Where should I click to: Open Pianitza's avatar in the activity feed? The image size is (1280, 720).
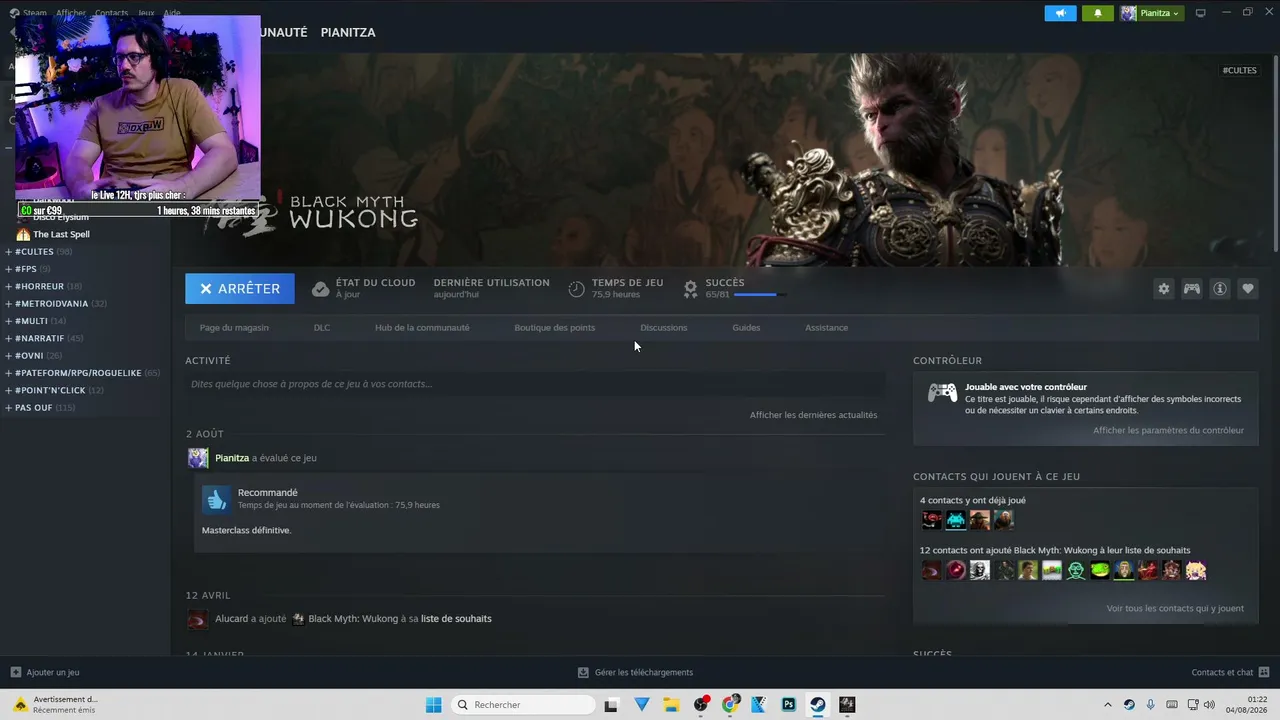[x=198, y=458]
